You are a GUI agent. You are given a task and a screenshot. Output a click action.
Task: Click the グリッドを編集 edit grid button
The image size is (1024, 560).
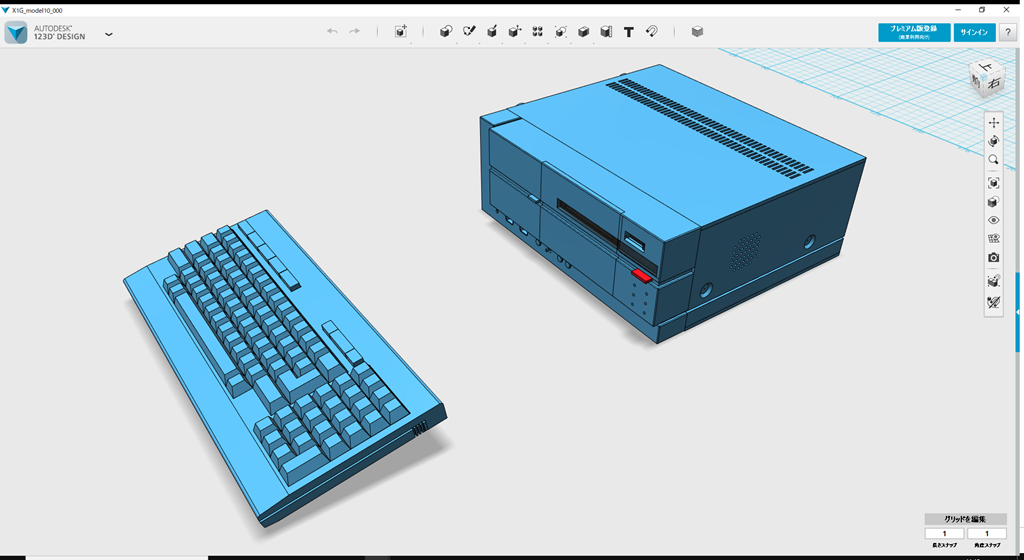965,519
